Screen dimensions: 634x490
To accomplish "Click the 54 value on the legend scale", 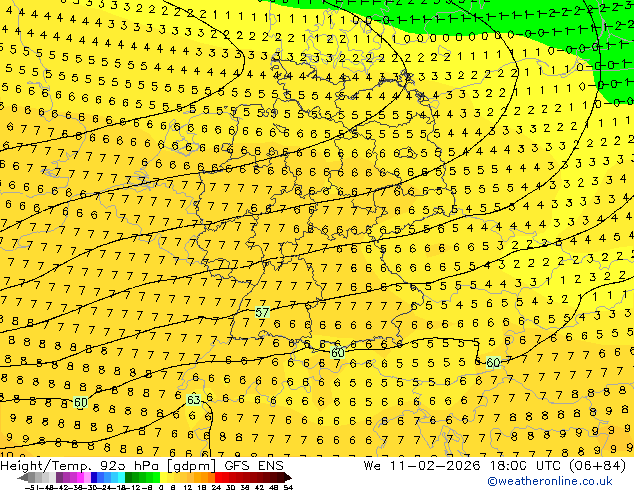I will tap(288, 487).
